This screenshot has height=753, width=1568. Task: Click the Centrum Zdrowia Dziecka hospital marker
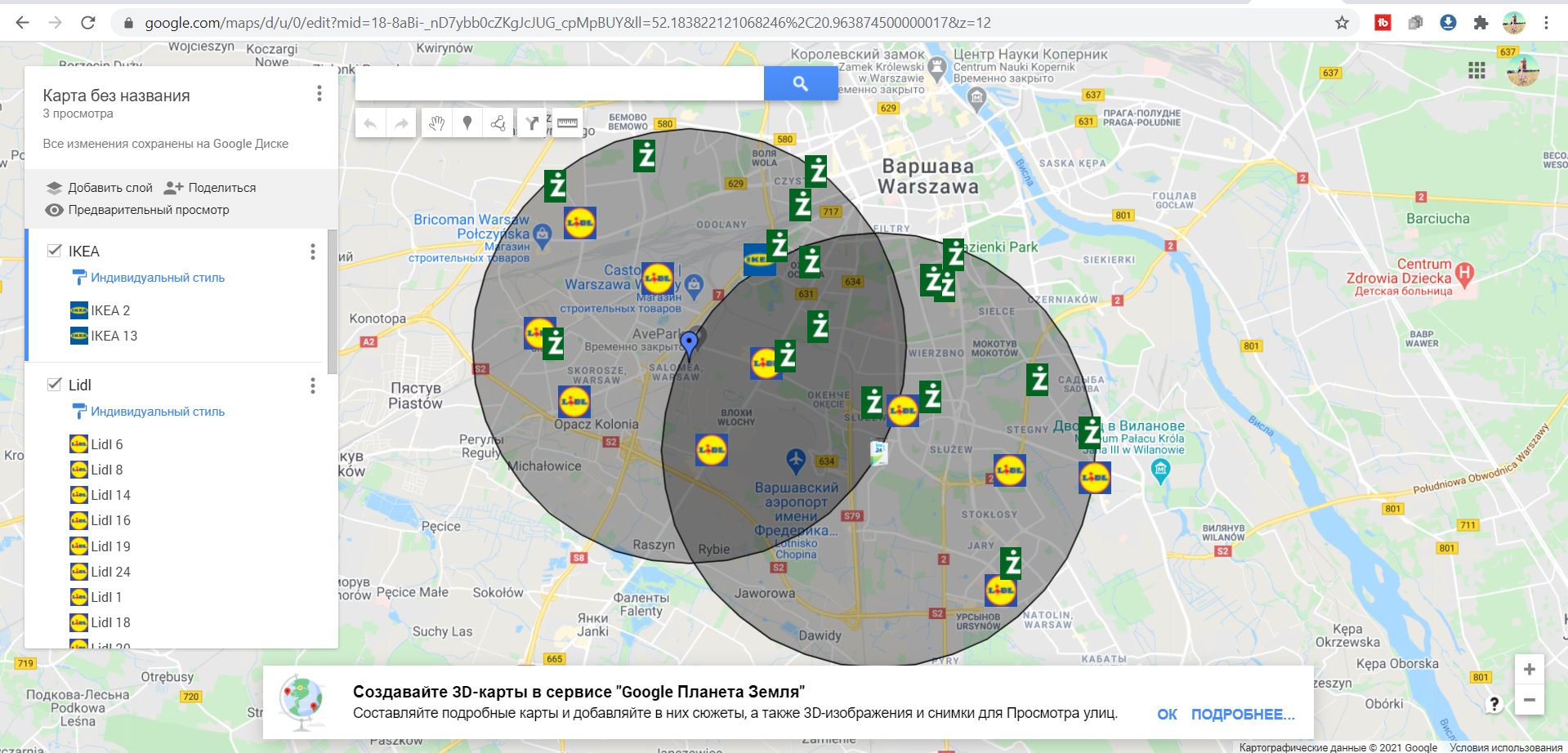click(x=1464, y=275)
